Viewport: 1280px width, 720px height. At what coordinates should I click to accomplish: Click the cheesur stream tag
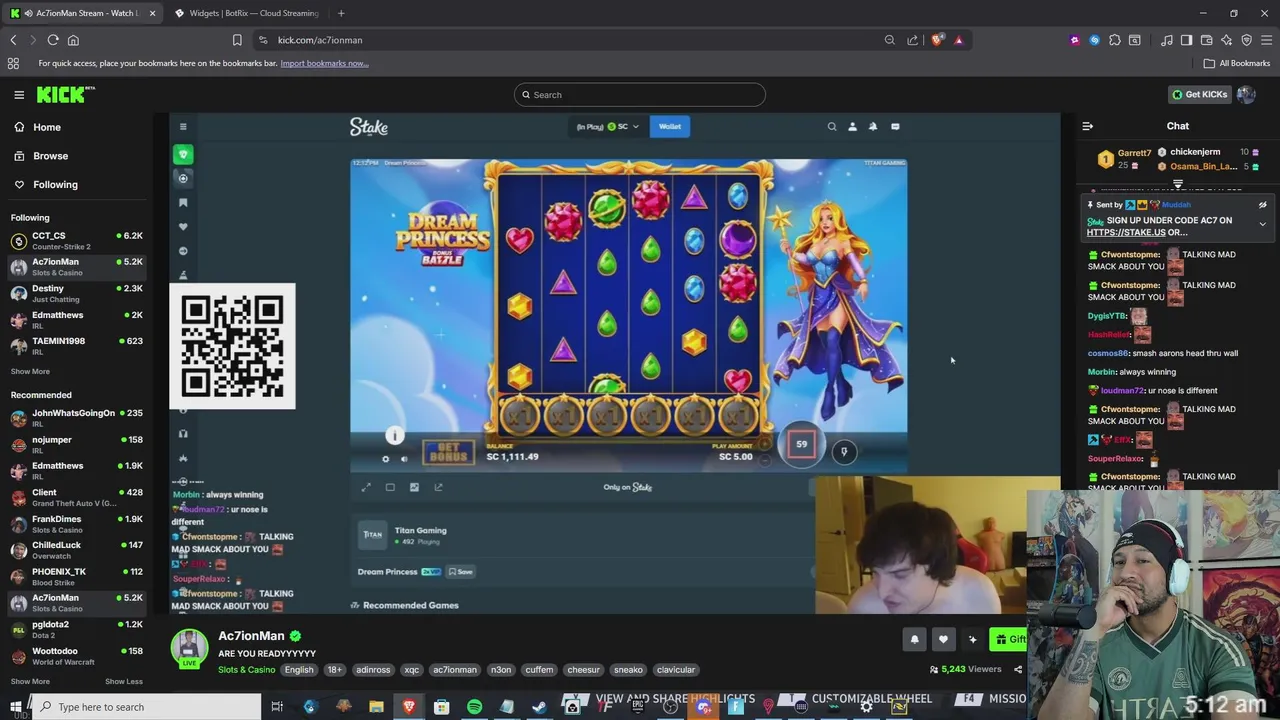pos(583,670)
